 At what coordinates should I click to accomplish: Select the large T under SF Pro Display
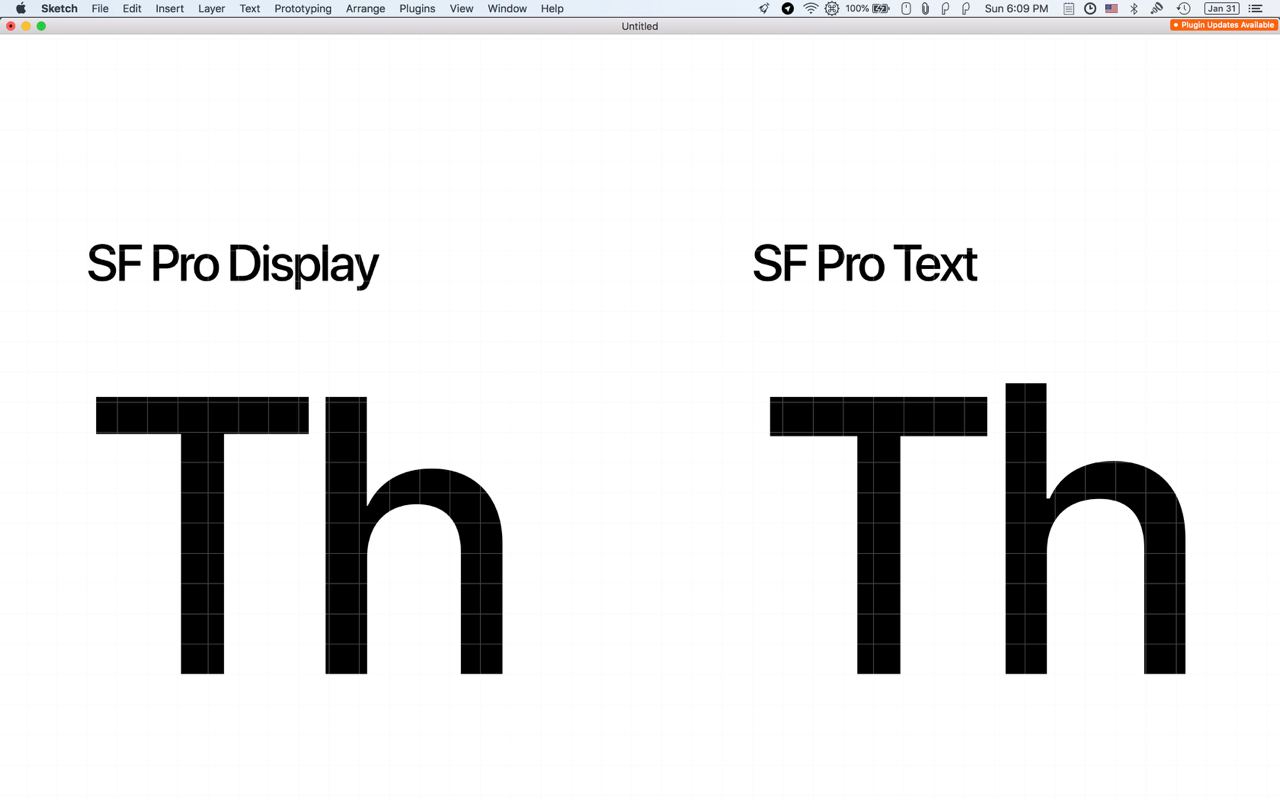203,535
